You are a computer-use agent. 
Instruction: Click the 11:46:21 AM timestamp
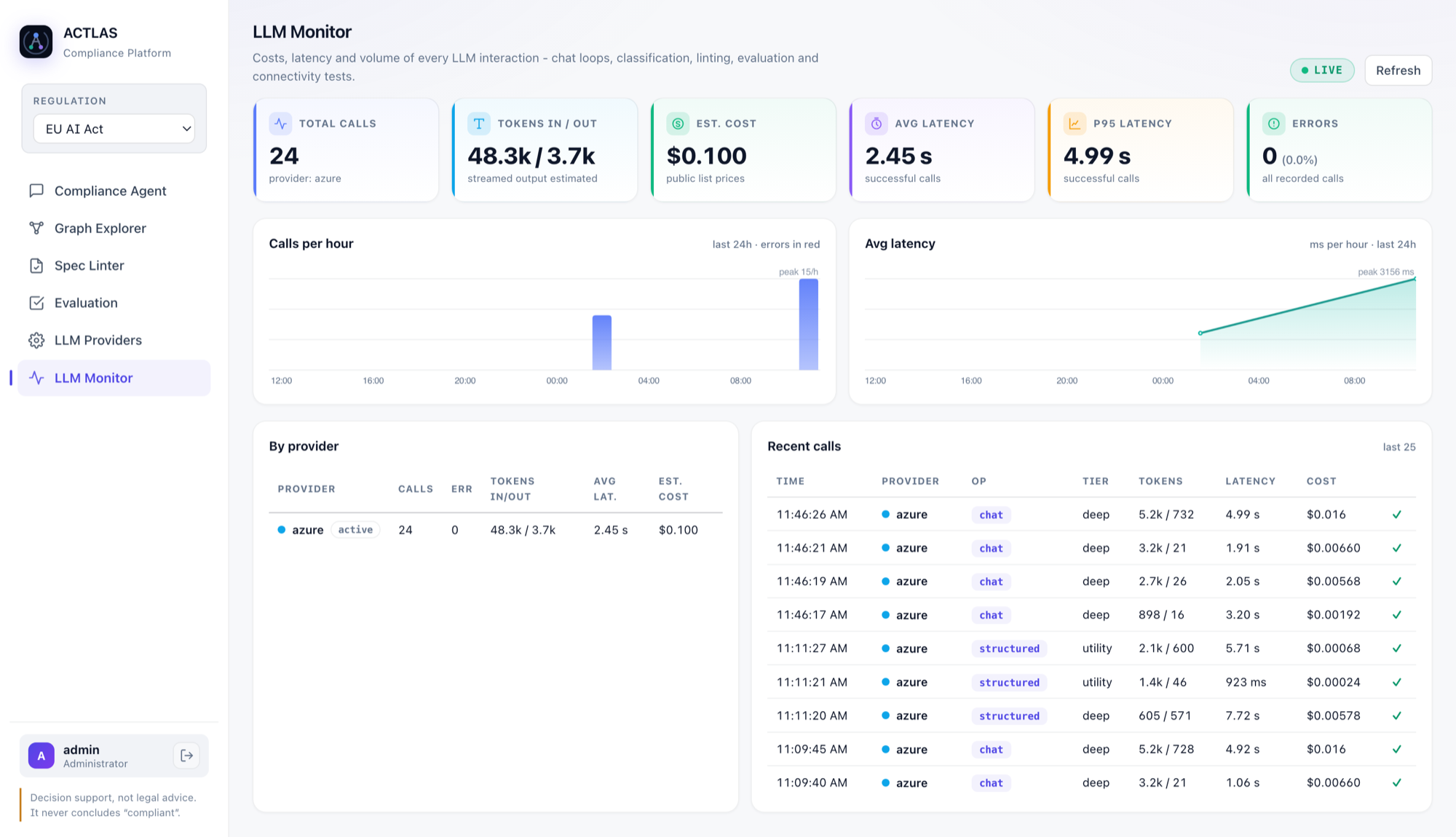[x=812, y=548]
